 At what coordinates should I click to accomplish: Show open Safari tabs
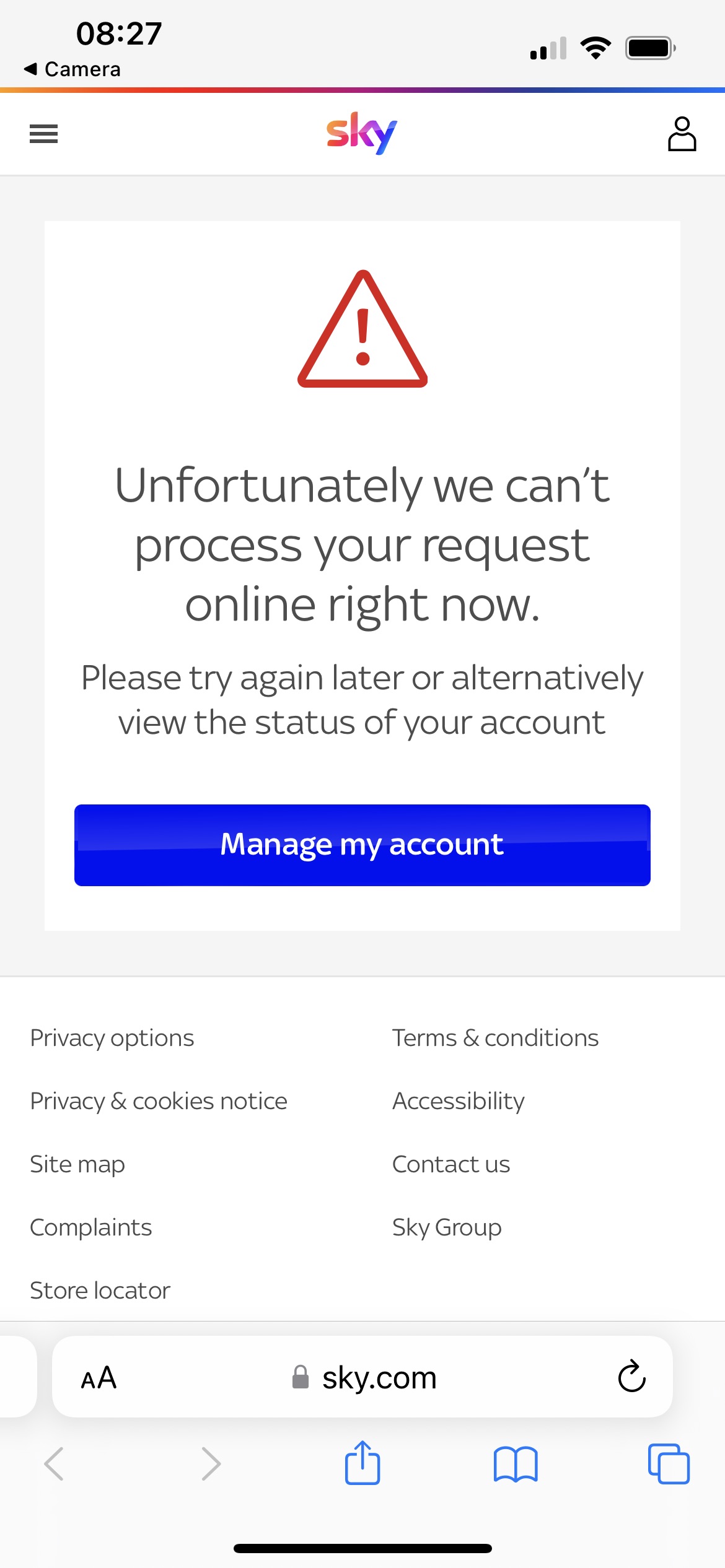tap(669, 1464)
